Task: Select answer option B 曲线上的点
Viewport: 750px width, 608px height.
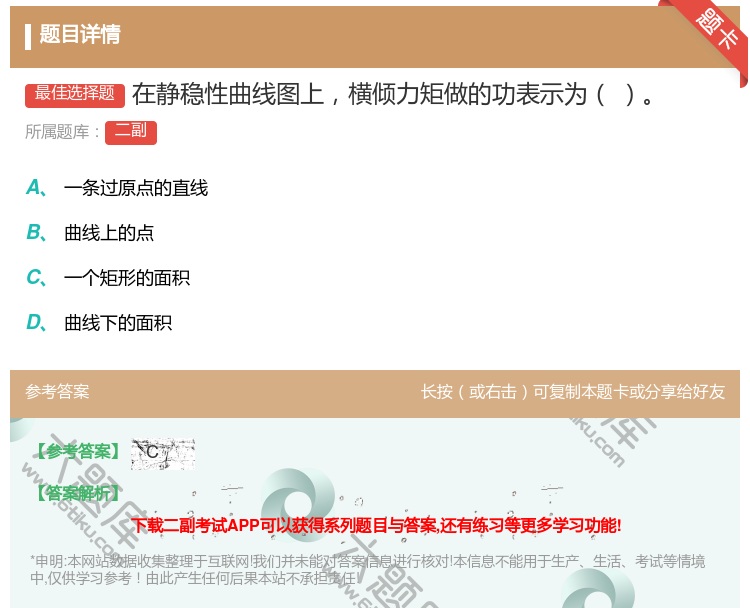Action: click(x=109, y=233)
